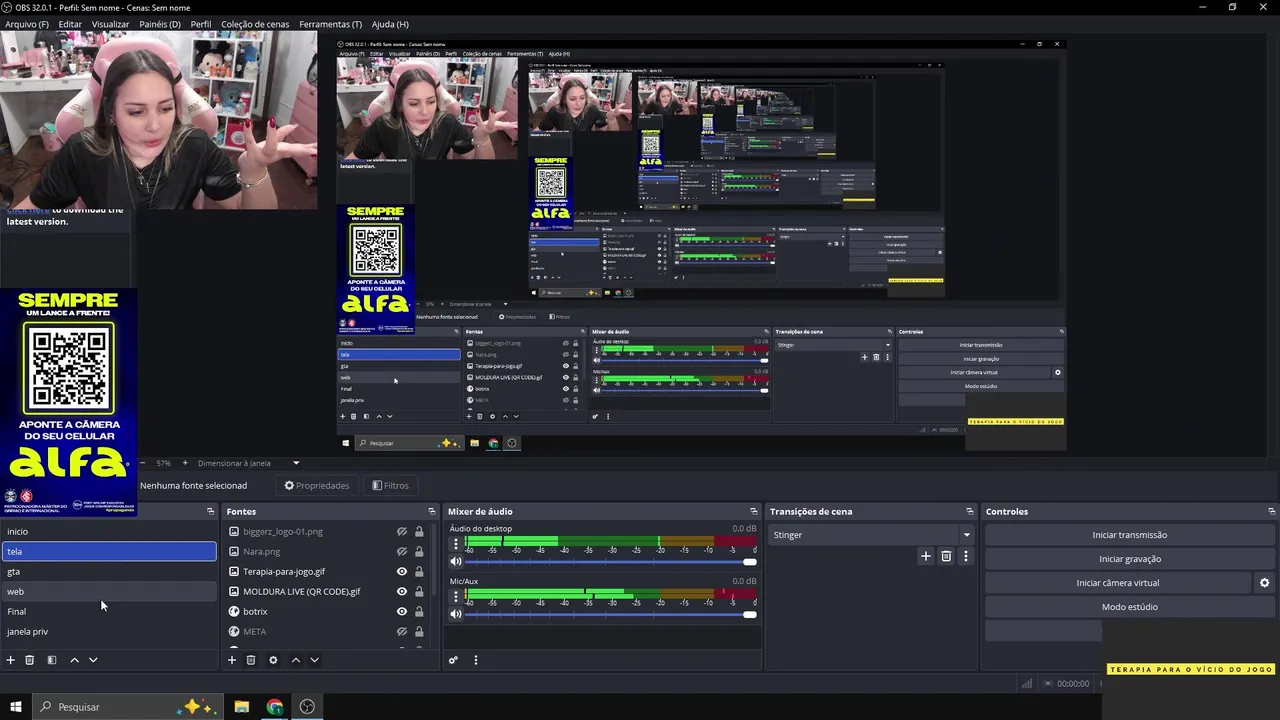Undock the Fontes panel

(x=432, y=511)
